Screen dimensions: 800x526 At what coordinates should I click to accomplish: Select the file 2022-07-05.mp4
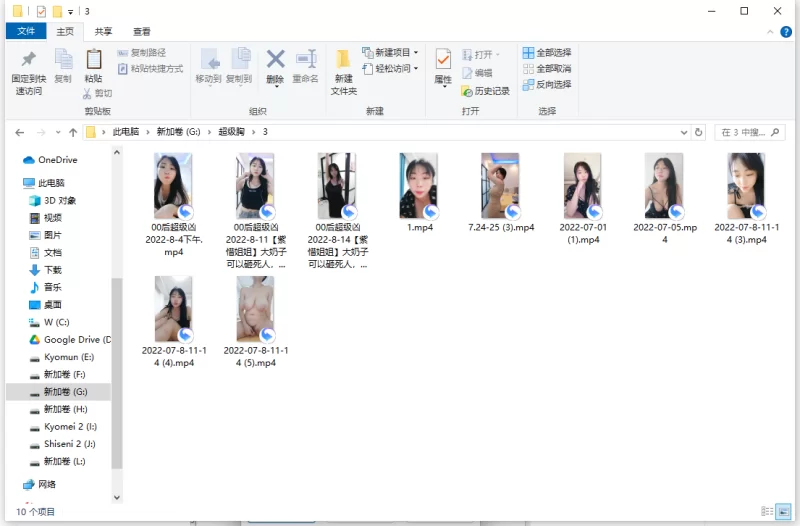(x=665, y=198)
